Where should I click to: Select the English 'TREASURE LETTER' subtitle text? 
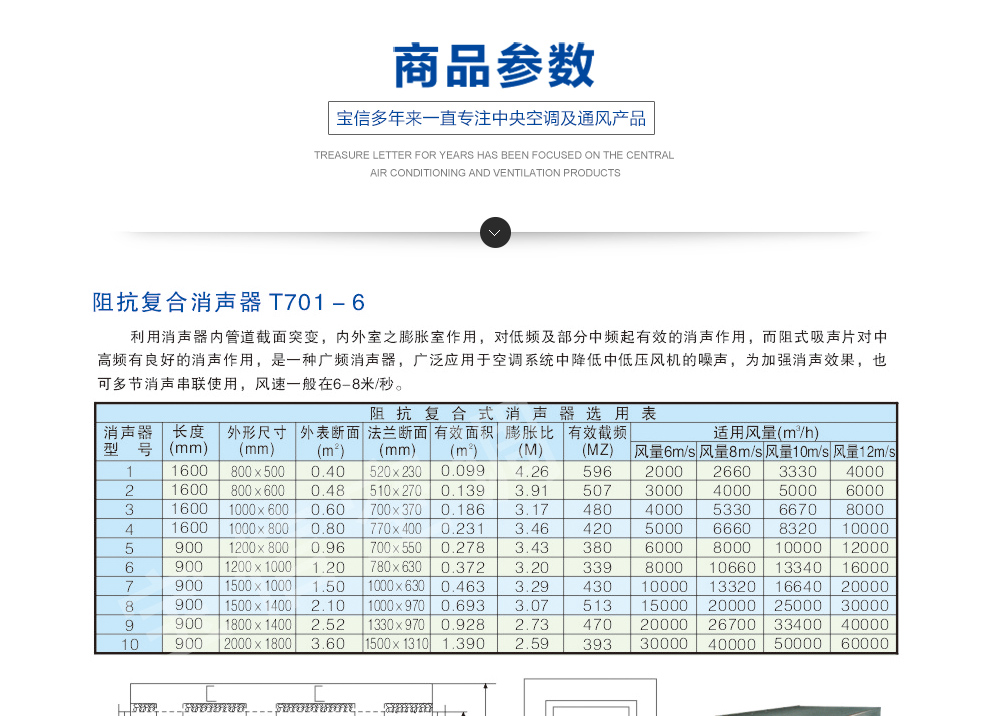point(494,164)
